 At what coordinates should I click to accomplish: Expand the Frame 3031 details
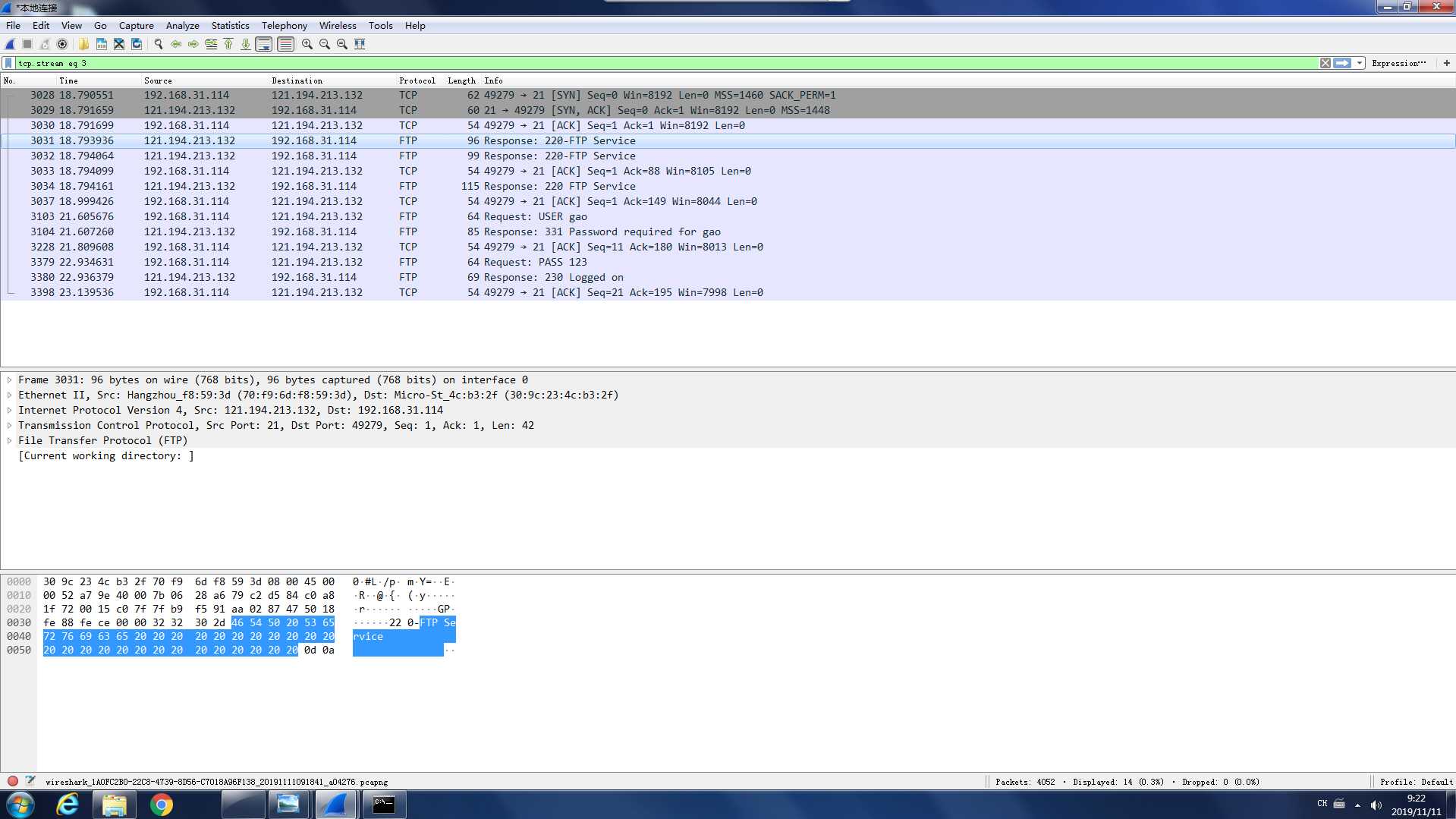(x=9, y=380)
